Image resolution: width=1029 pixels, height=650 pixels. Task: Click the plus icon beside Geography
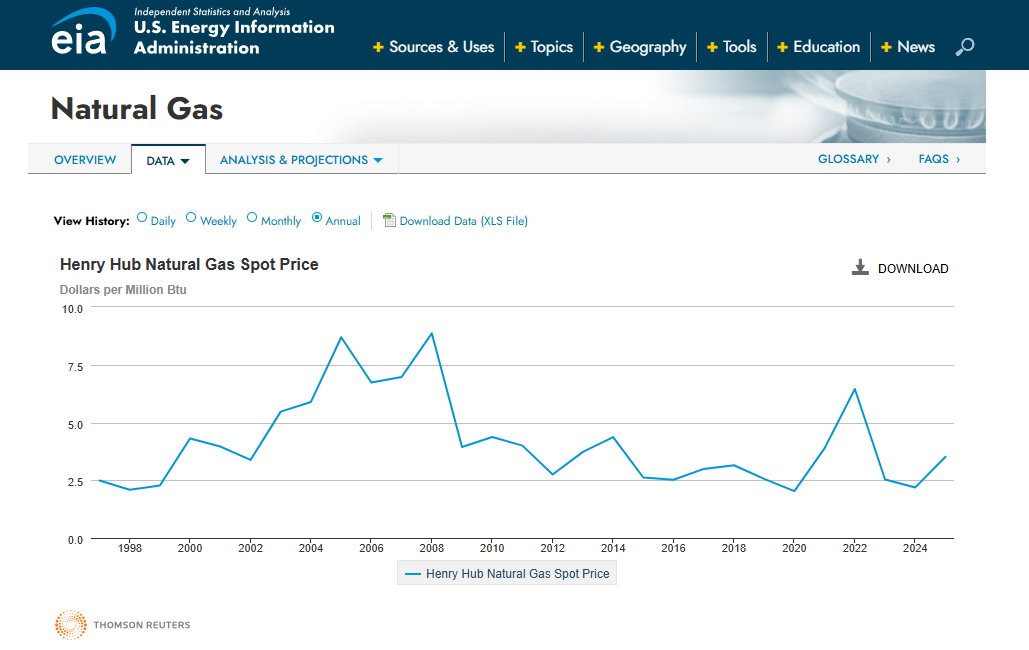coord(598,47)
